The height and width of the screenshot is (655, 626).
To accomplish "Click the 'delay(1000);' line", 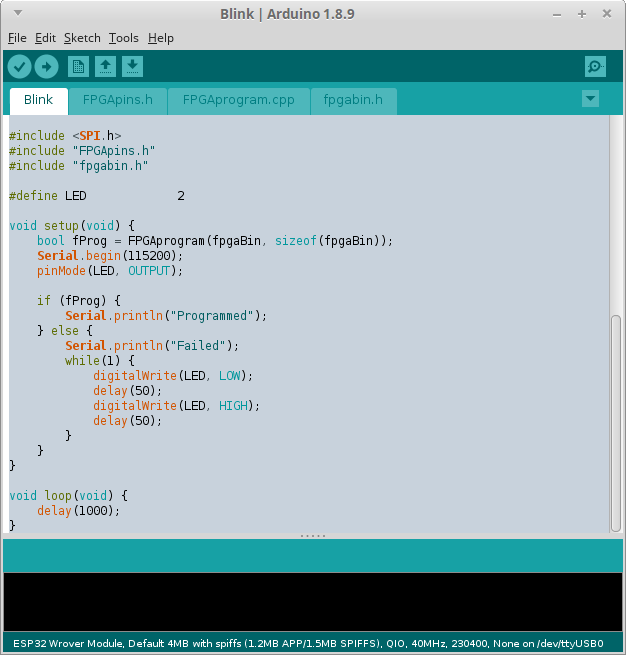I will [x=79, y=510].
